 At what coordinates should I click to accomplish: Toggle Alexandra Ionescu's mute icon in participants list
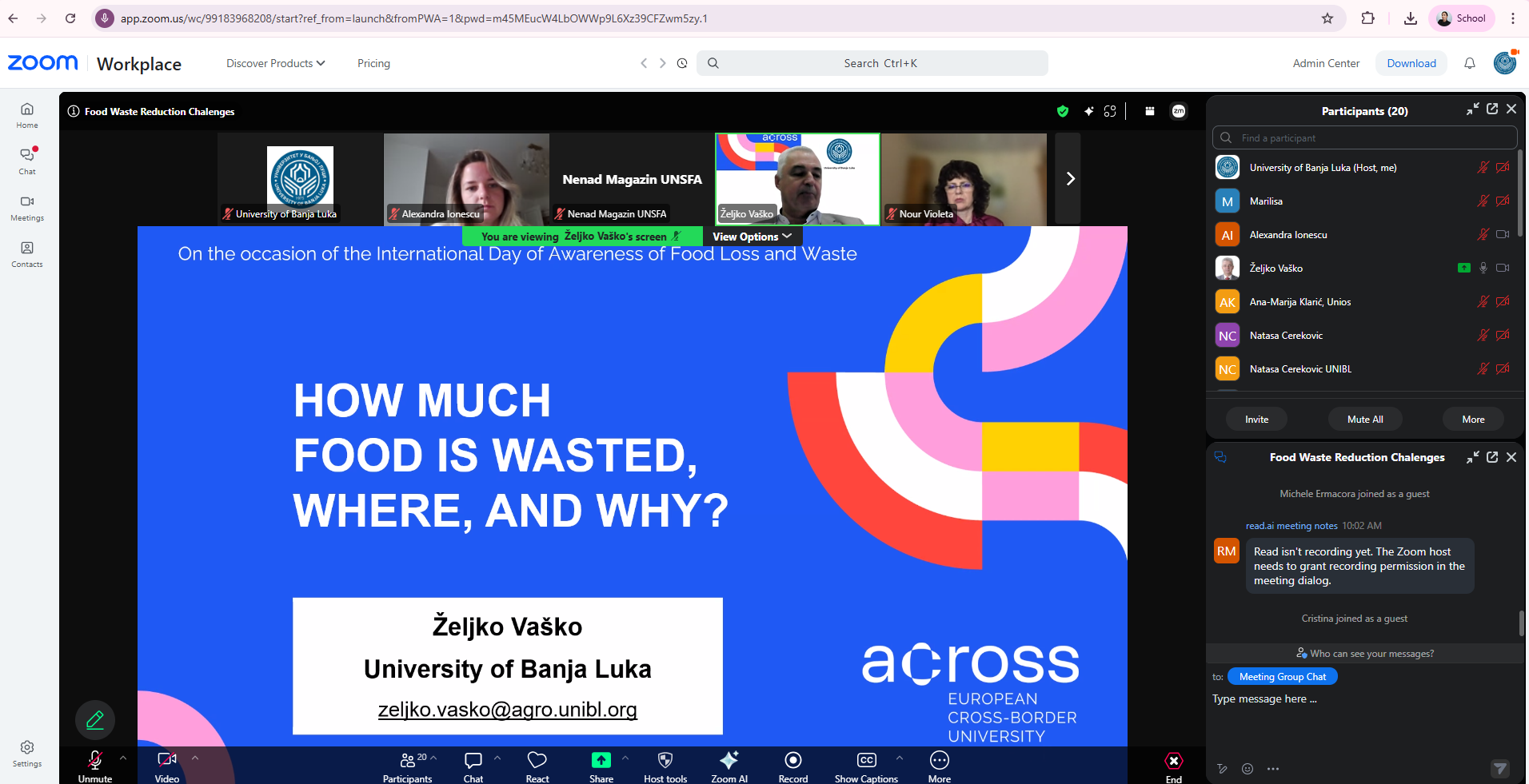click(1483, 235)
